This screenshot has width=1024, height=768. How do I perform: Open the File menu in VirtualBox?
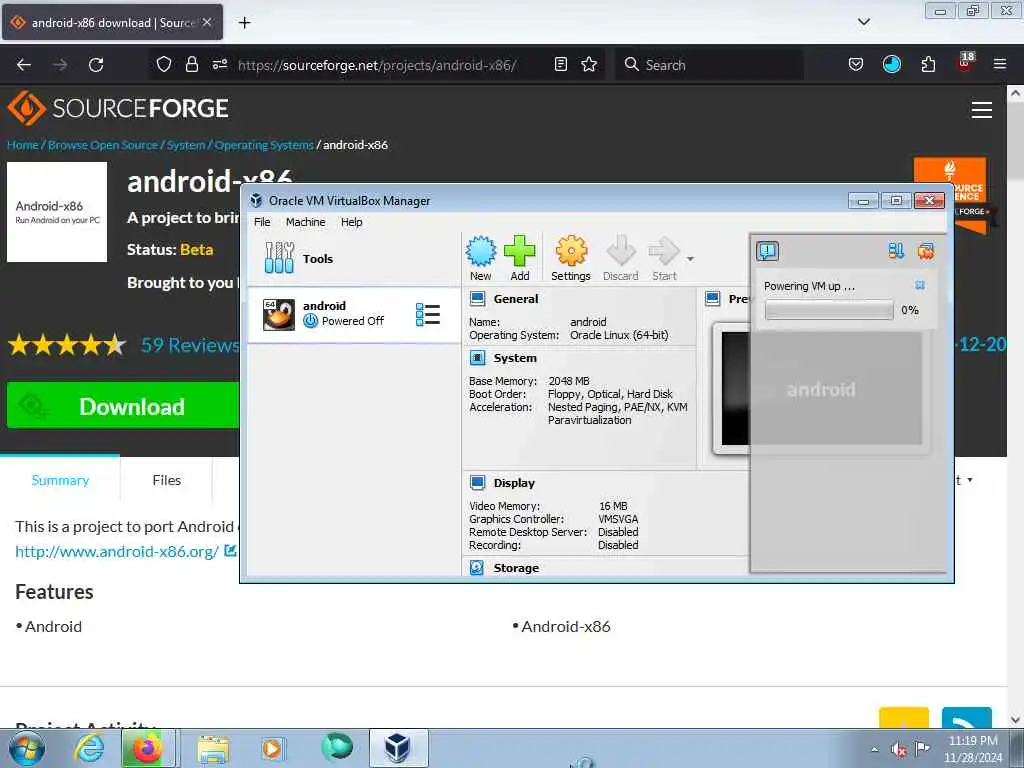click(262, 222)
